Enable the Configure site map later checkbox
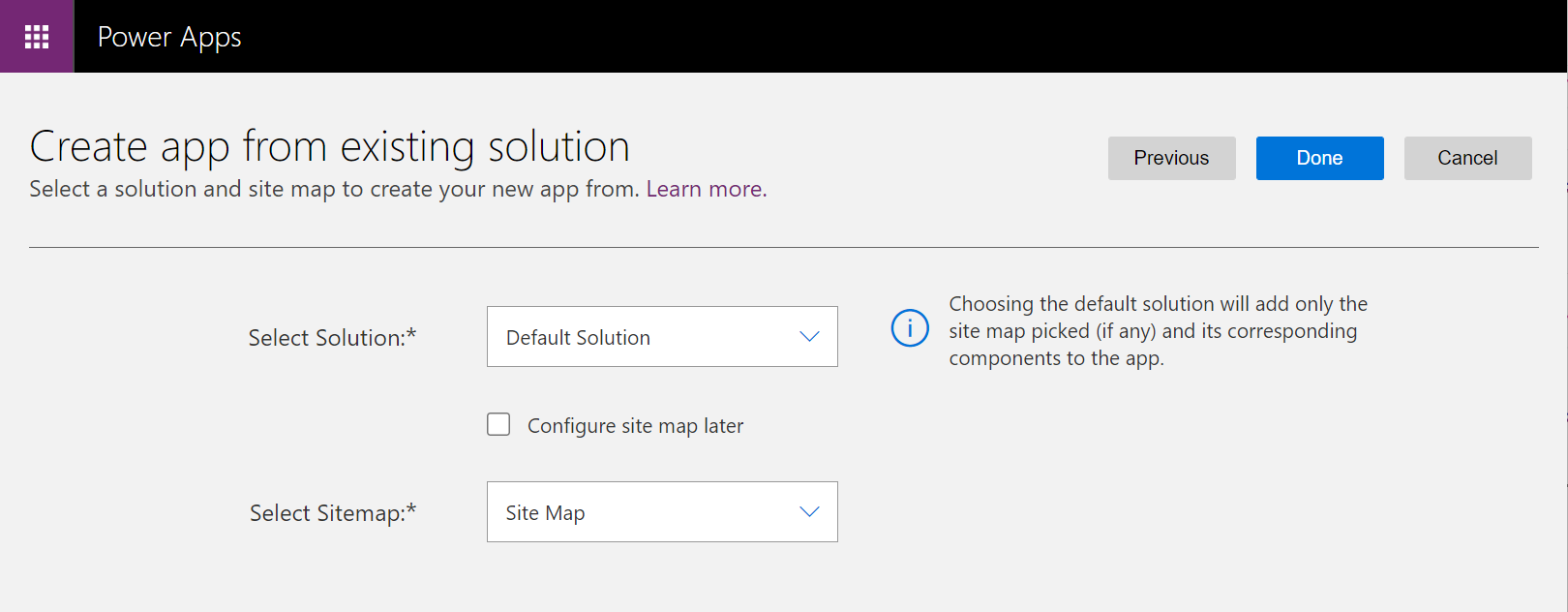This screenshot has width=1568, height=612. pos(498,425)
